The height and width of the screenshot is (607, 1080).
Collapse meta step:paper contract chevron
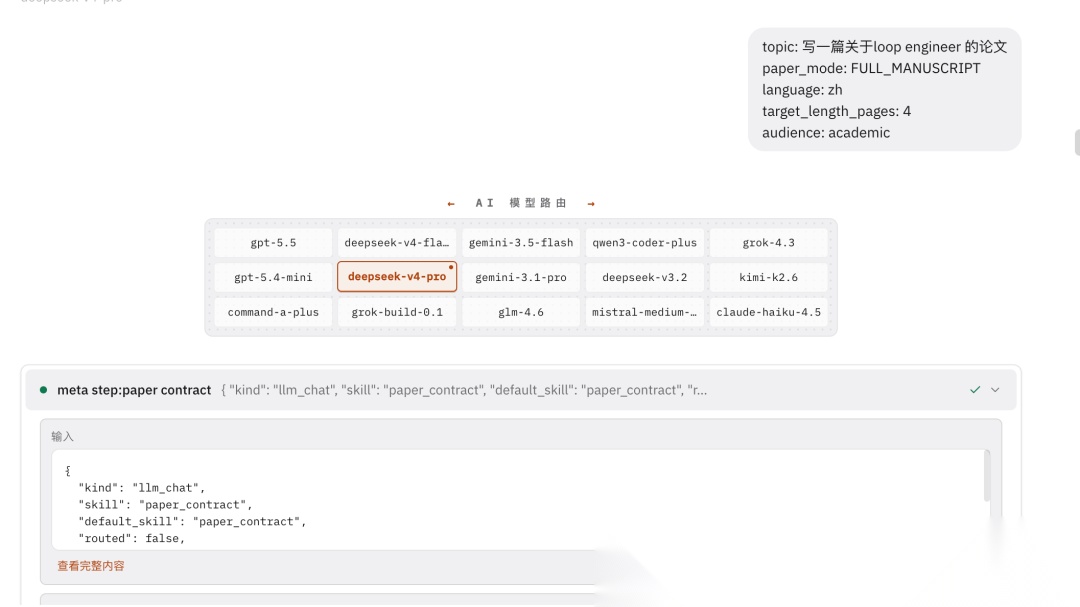(x=995, y=390)
